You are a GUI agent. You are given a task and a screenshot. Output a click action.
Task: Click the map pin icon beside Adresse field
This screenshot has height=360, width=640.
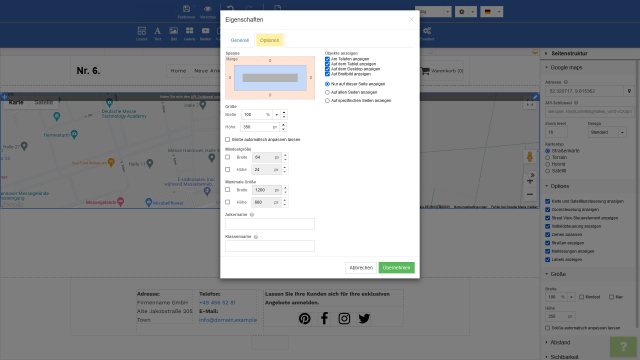pyautogui.click(x=629, y=91)
